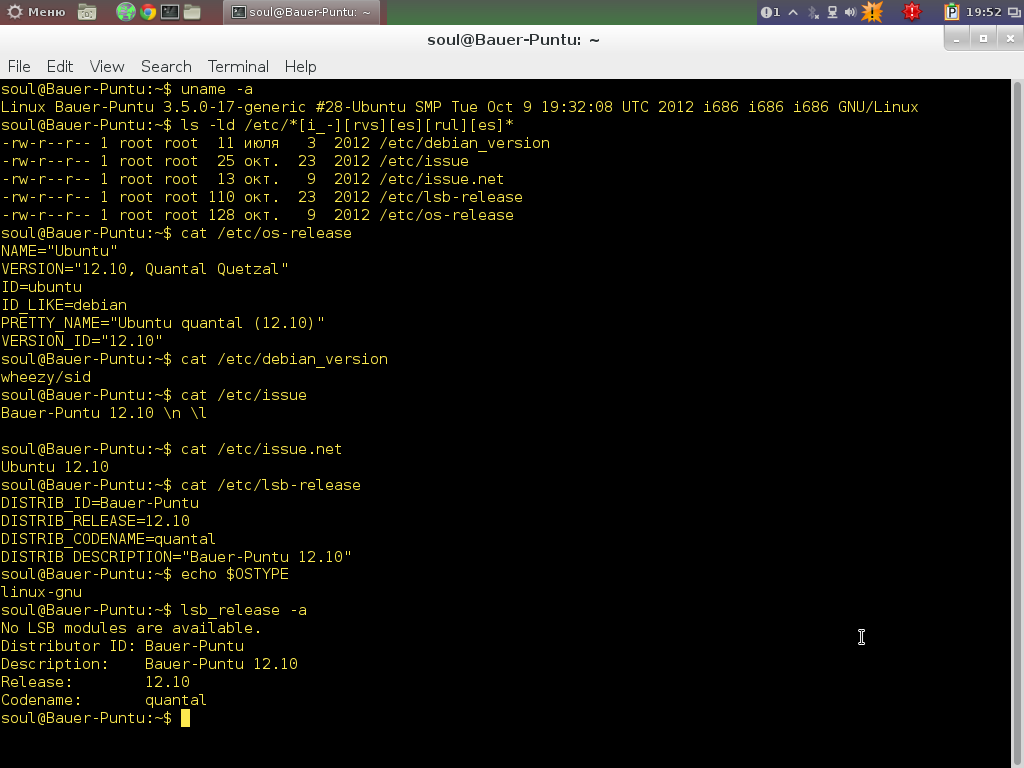Click the terminal title bar text

[513, 40]
